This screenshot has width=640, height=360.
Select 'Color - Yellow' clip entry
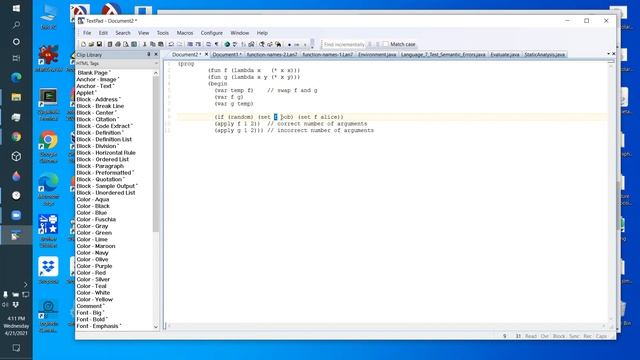point(95,300)
